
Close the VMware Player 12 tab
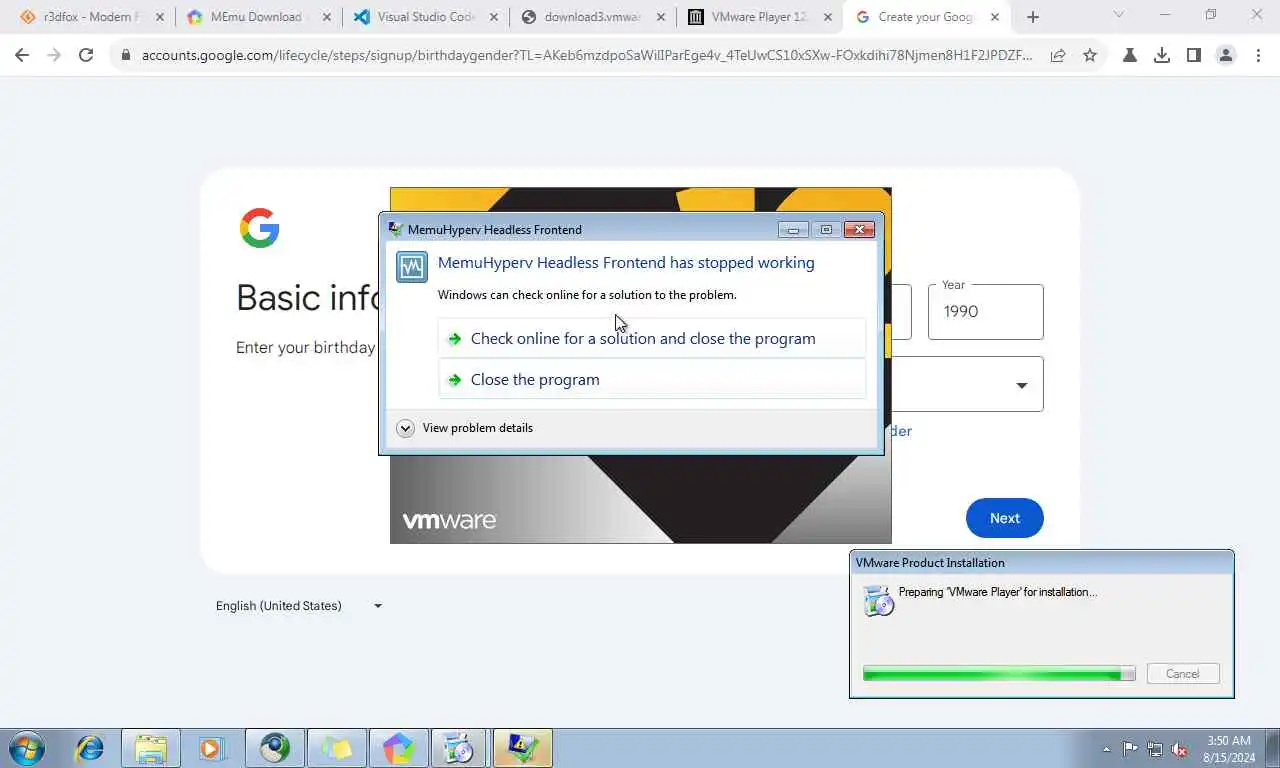(828, 17)
